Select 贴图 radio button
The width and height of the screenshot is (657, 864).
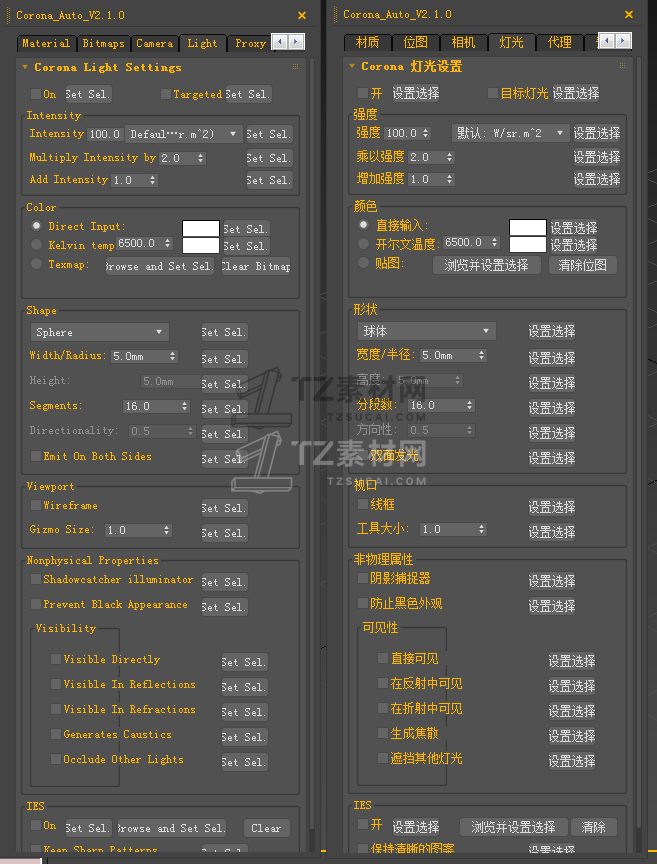[x=363, y=263]
